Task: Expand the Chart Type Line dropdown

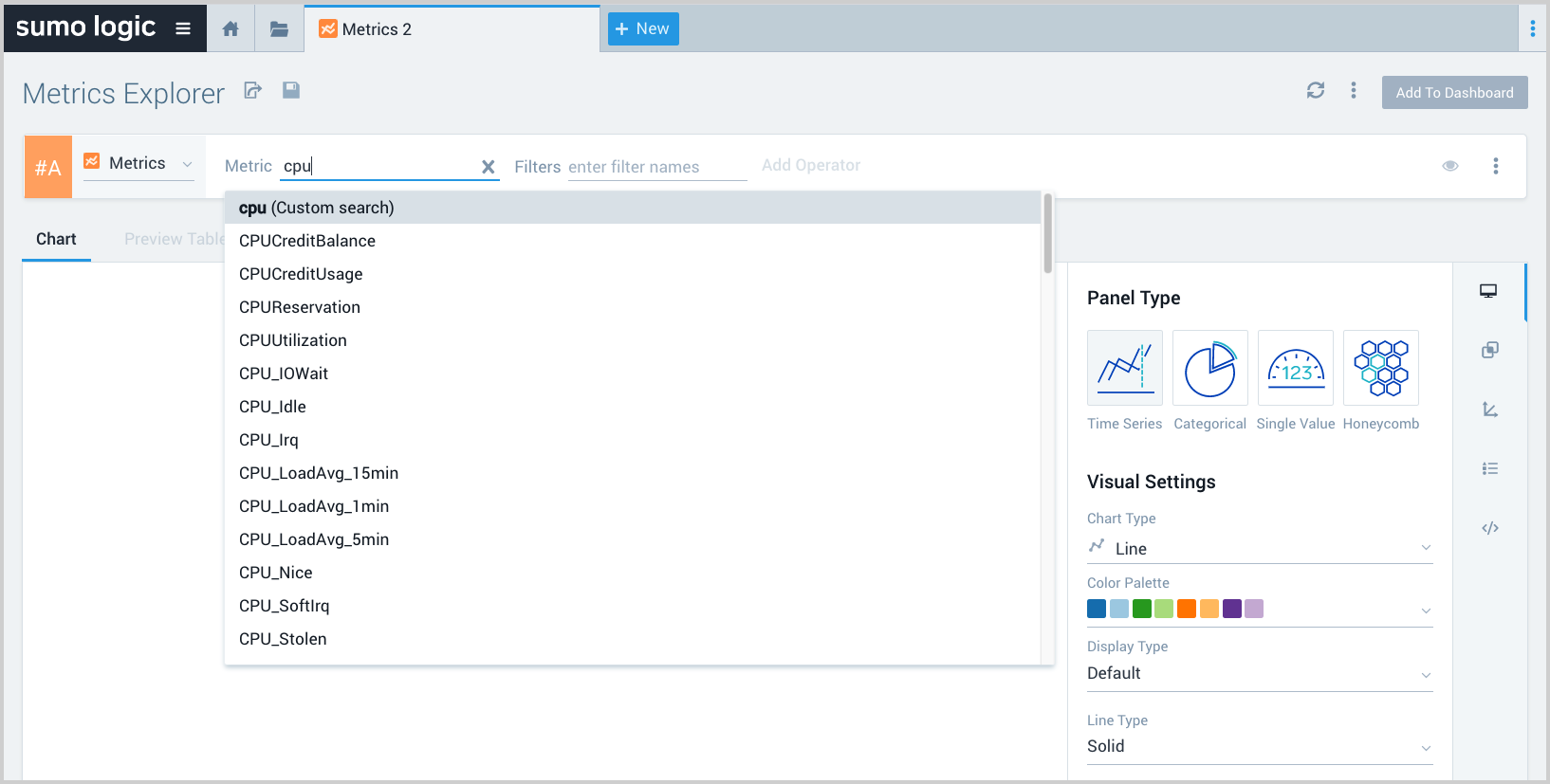Action: pyautogui.click(x=1259, y=549)
